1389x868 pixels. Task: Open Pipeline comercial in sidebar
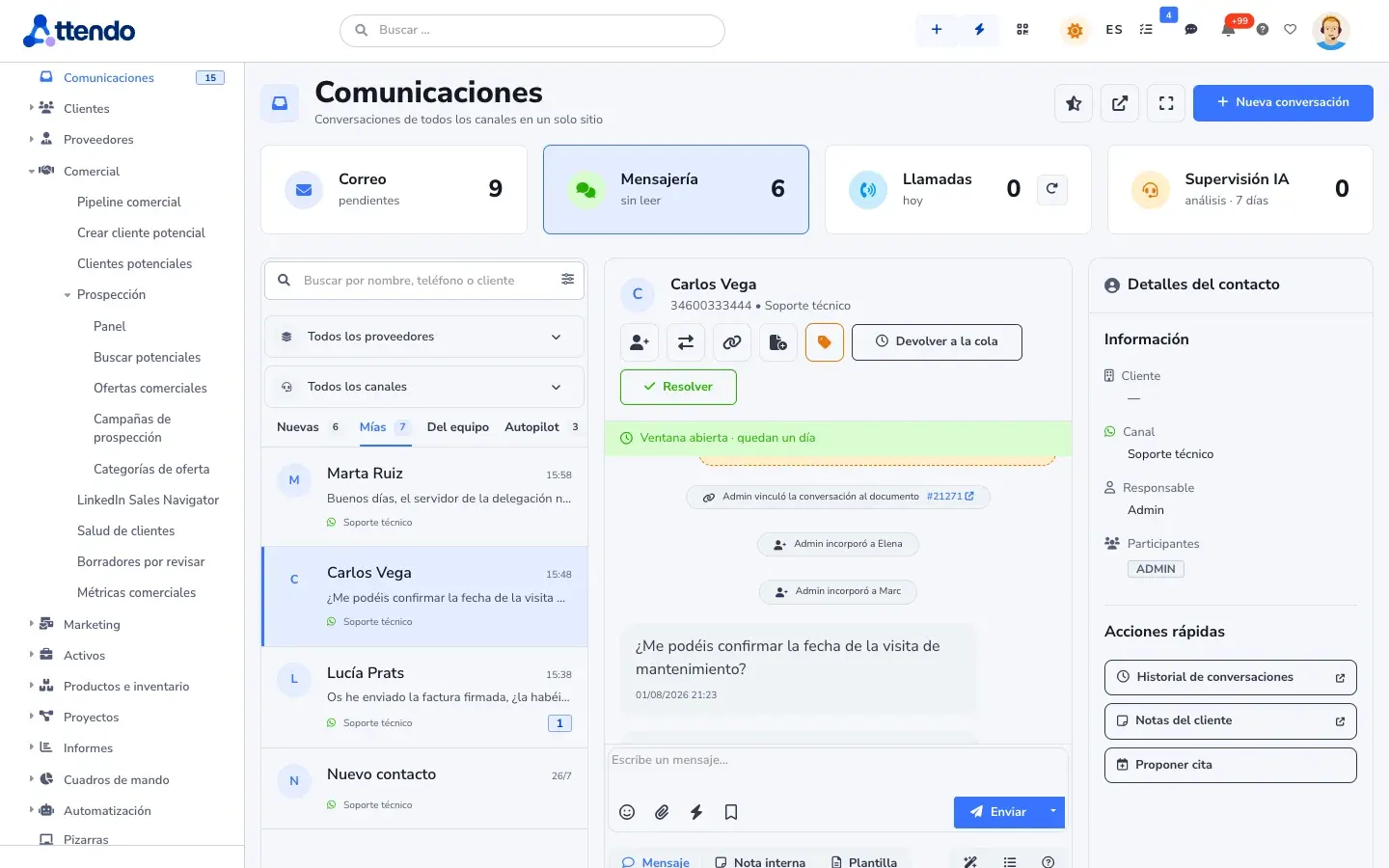coord(129,202)
